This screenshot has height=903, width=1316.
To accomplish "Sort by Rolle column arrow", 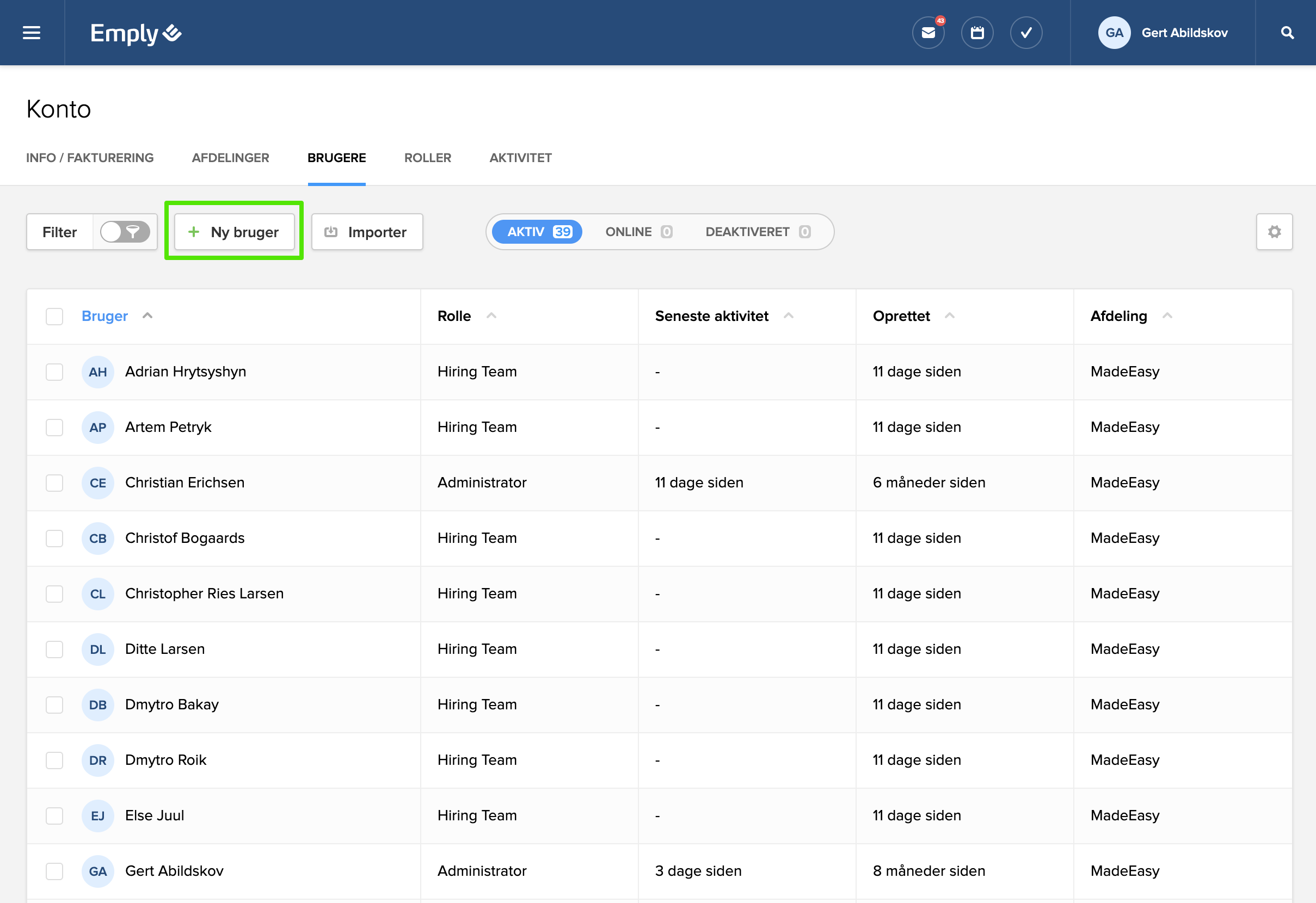I will [491, 316].
